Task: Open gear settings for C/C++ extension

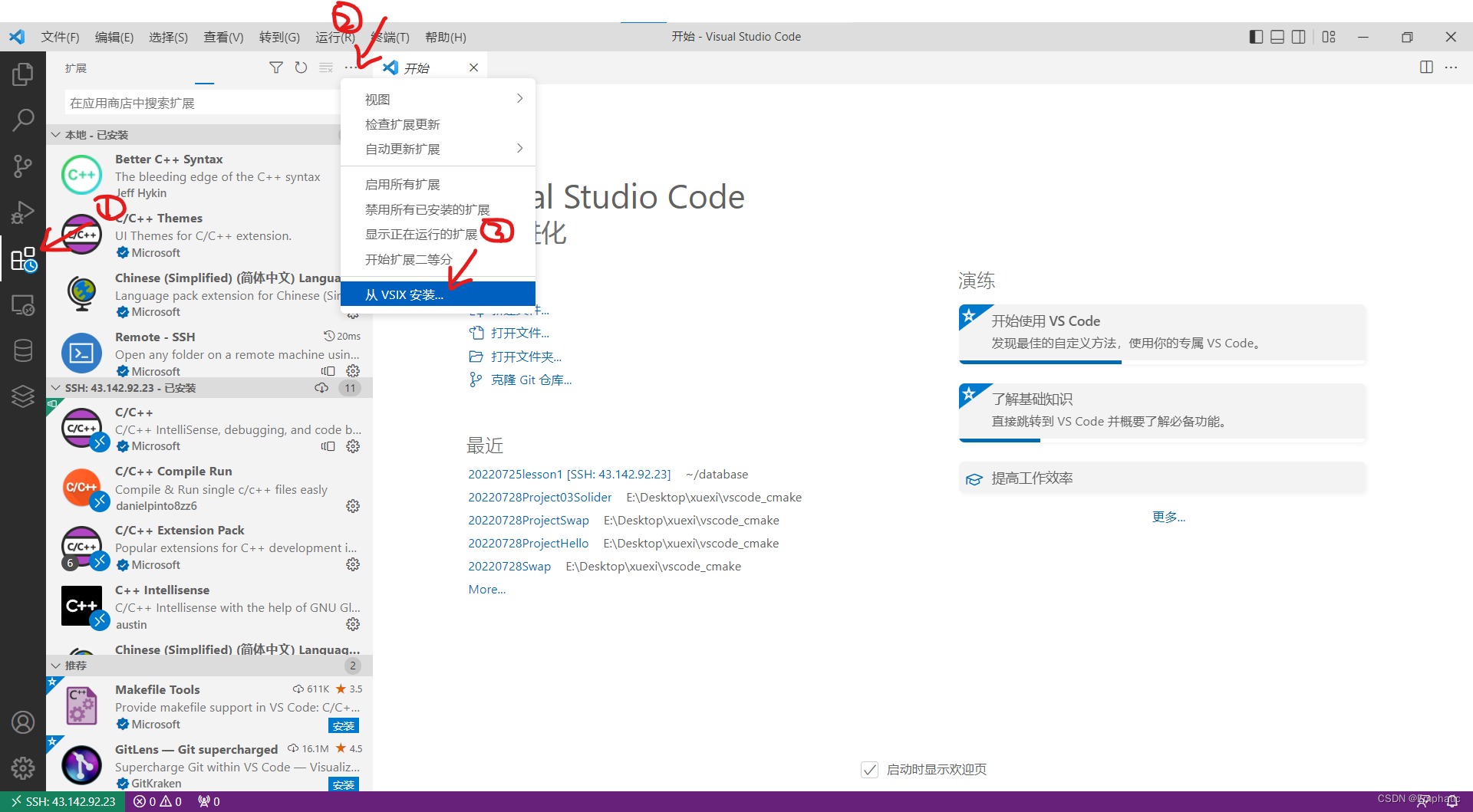Action: point(353,446)
